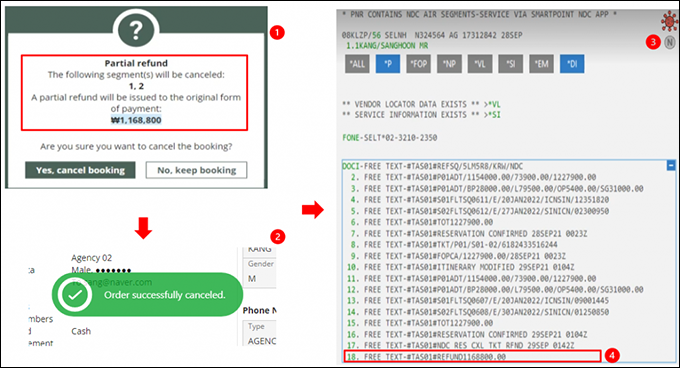Show the *NP notepad view
The image size is (680, 368).
(449, 64)
